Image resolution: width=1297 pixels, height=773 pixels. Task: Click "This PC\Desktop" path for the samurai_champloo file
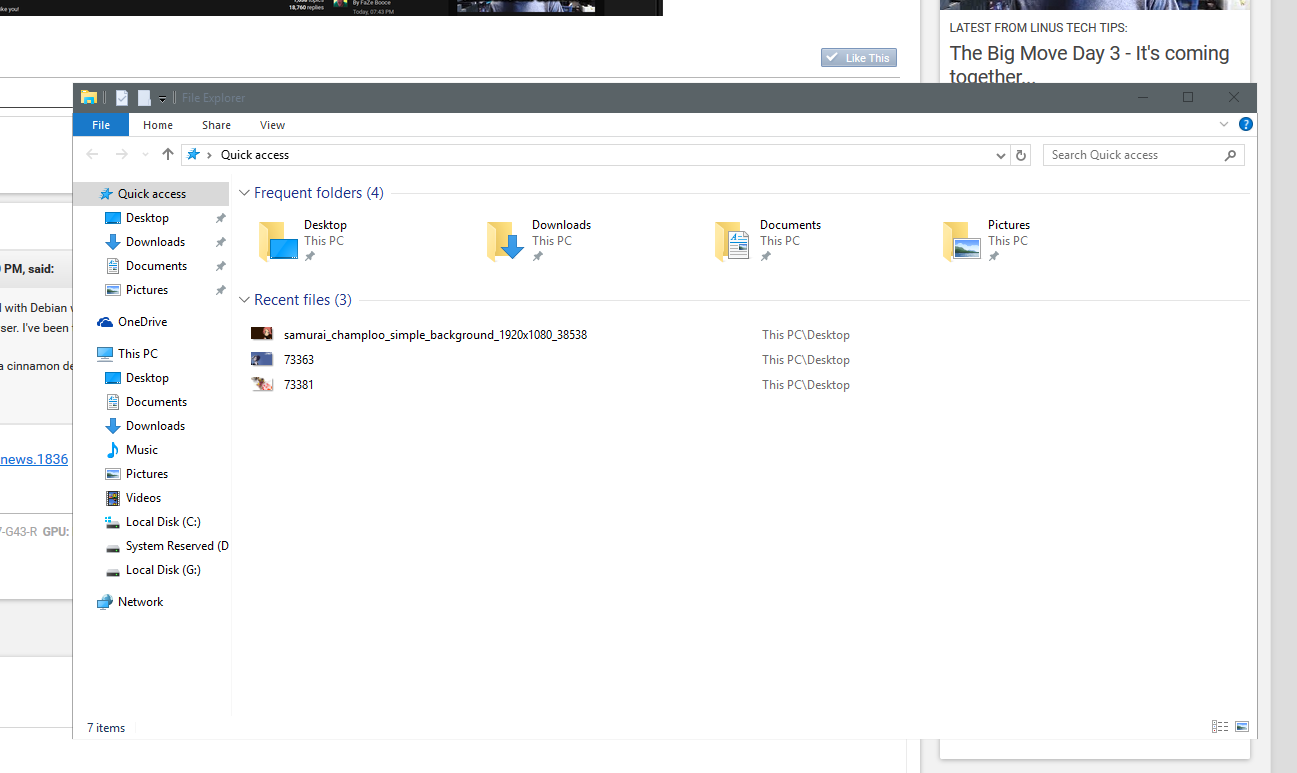pos(806,335)
